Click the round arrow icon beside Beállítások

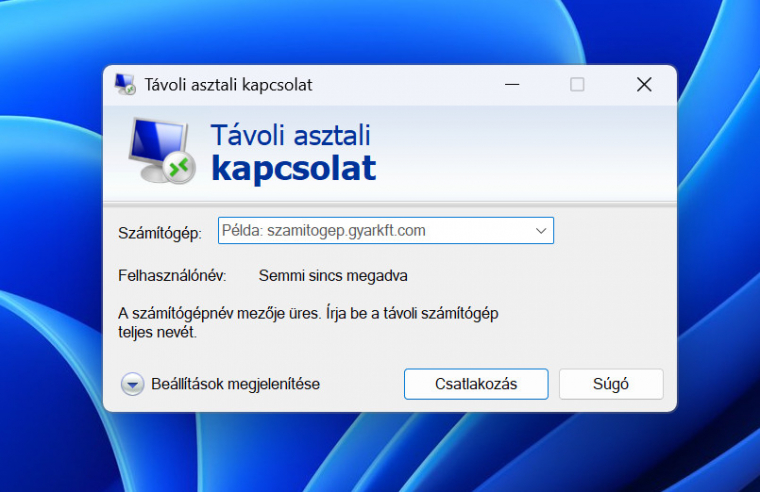(x=133, y=384)
